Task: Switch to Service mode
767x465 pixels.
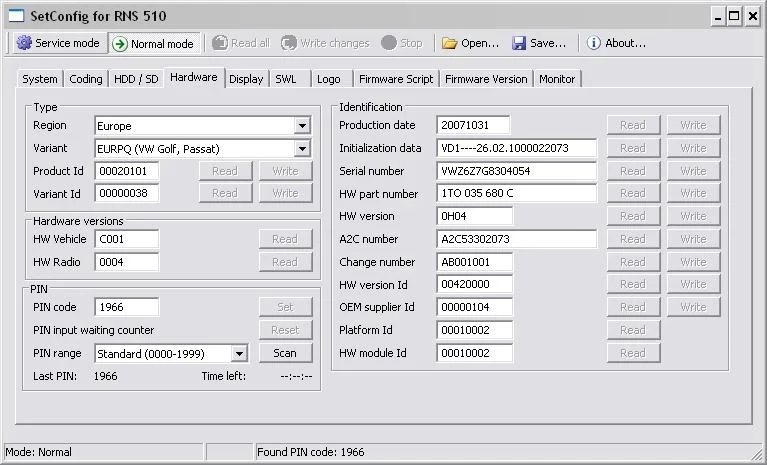Action: 58,43
